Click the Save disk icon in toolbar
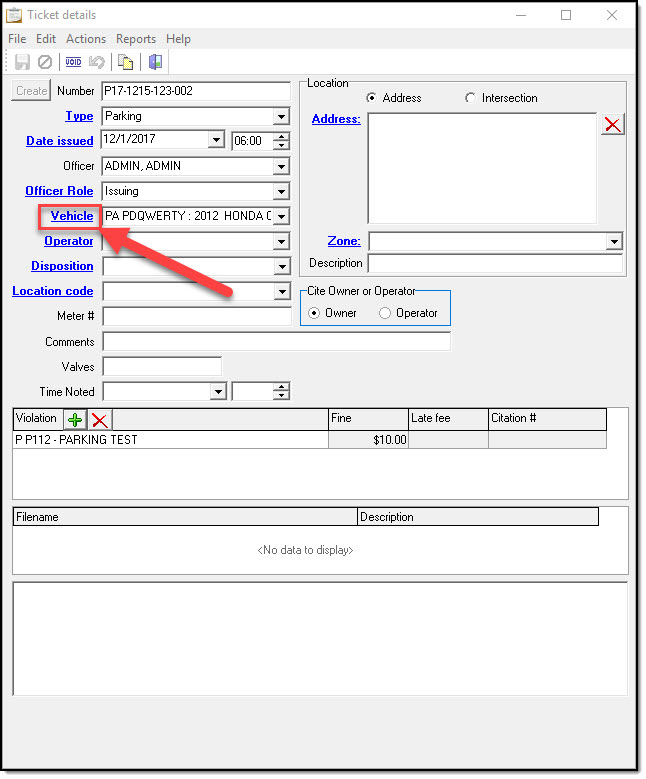The height and width of the screenshot is (779, 646). [22, 62]
